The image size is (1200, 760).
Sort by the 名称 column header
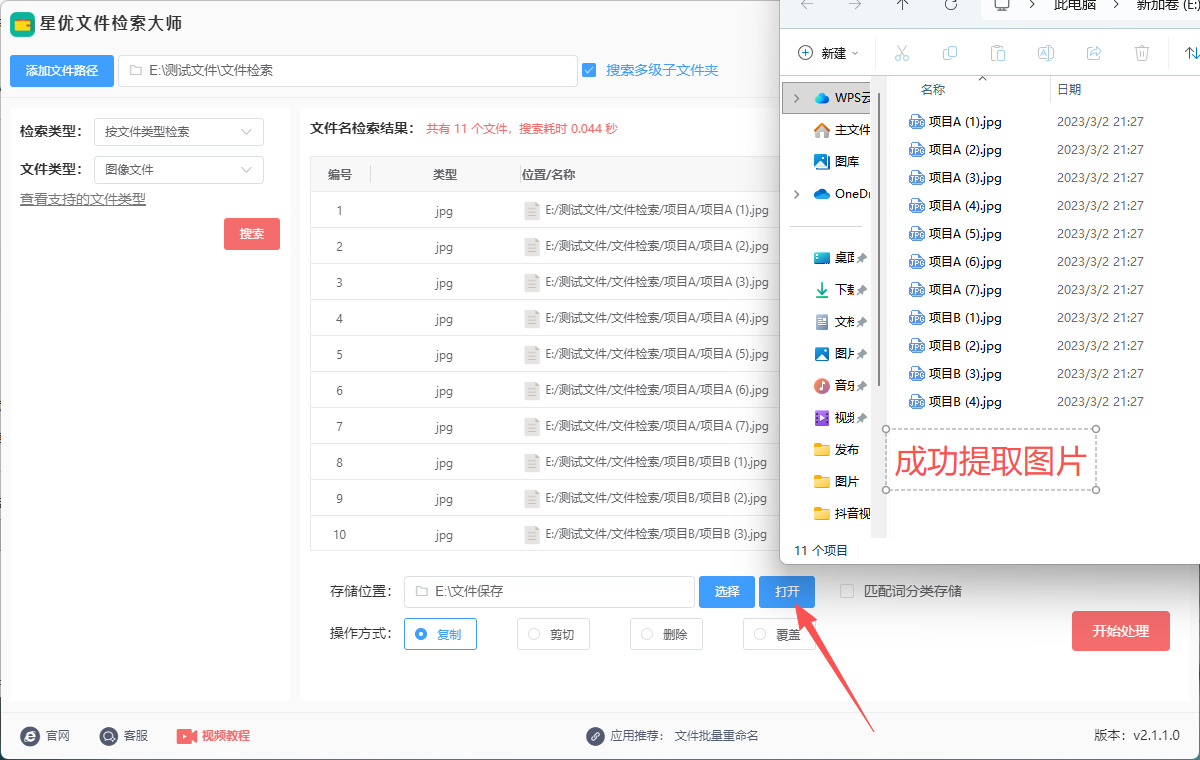click(x=932, y=90)
